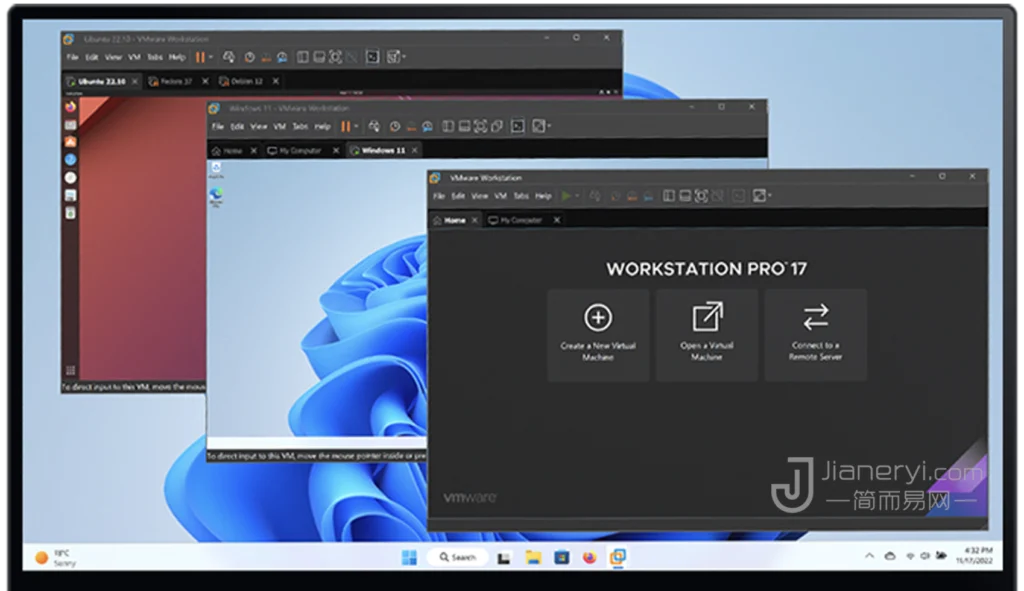This screenshot has height=591, width=1024.
Task: Open Help menu in front VMware Workstation window
Action: coord(543,196)
